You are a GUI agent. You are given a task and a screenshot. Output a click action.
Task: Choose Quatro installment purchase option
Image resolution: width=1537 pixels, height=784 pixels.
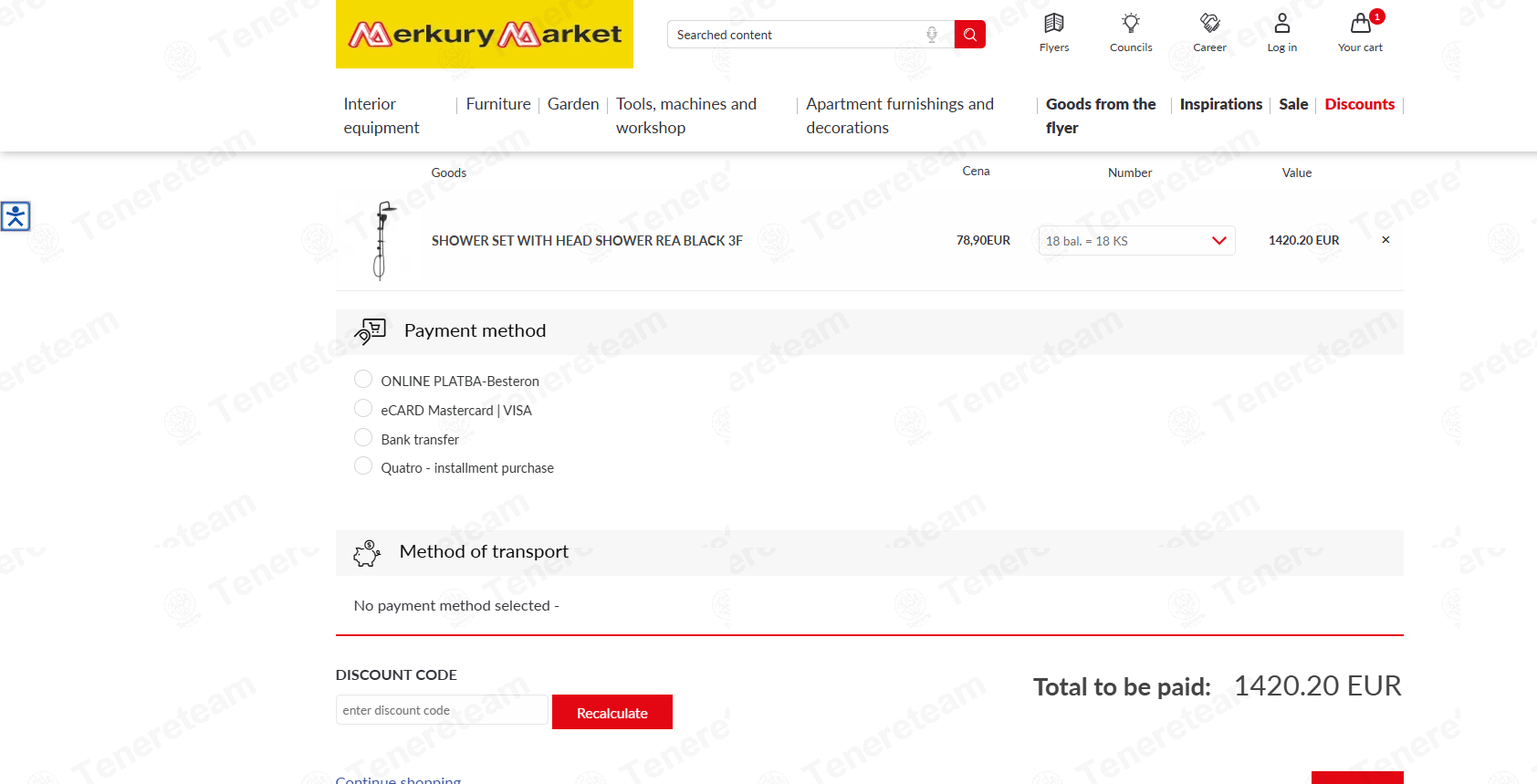[363, 465]
